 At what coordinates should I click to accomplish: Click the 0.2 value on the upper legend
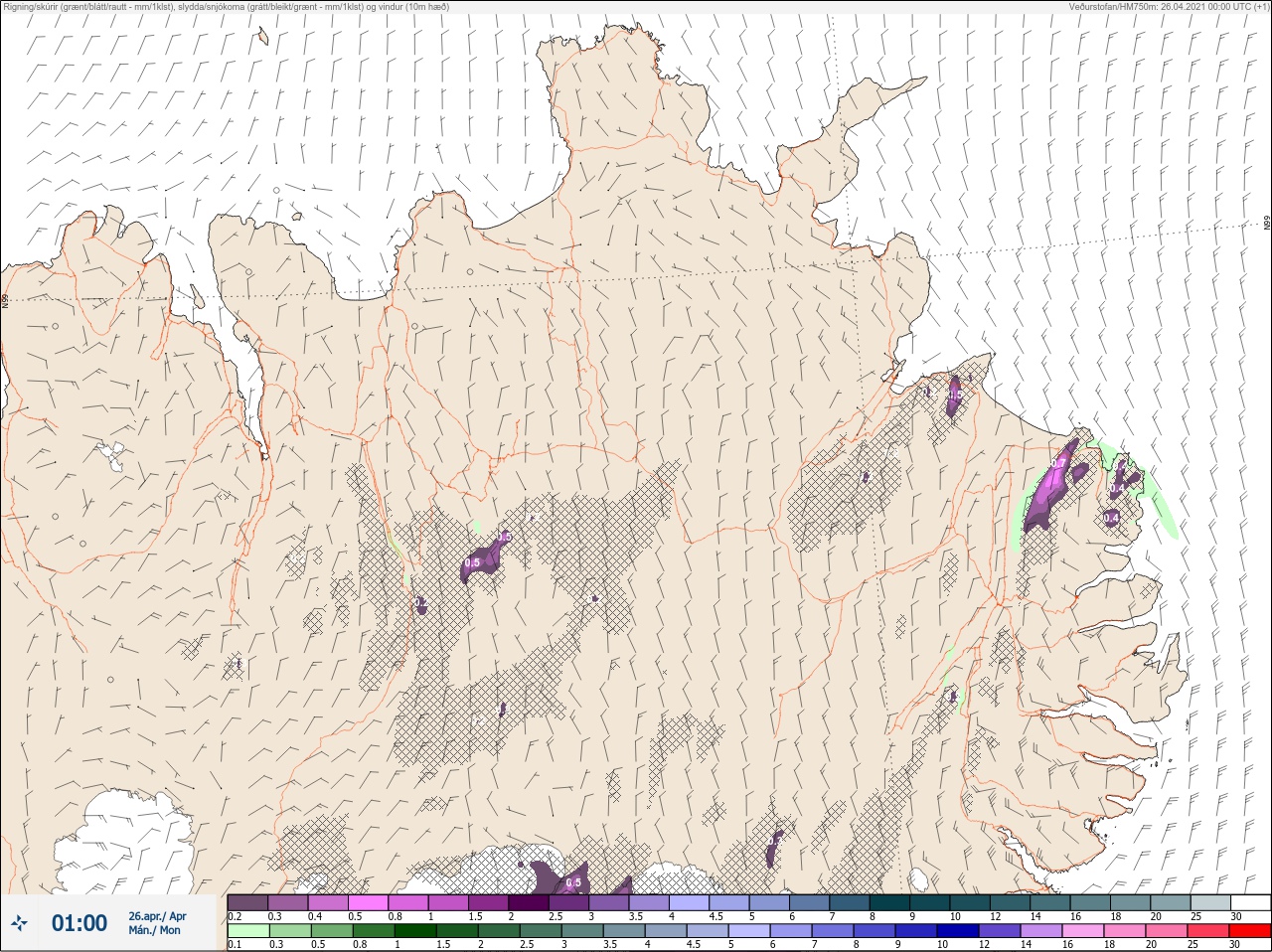point(235,916)
